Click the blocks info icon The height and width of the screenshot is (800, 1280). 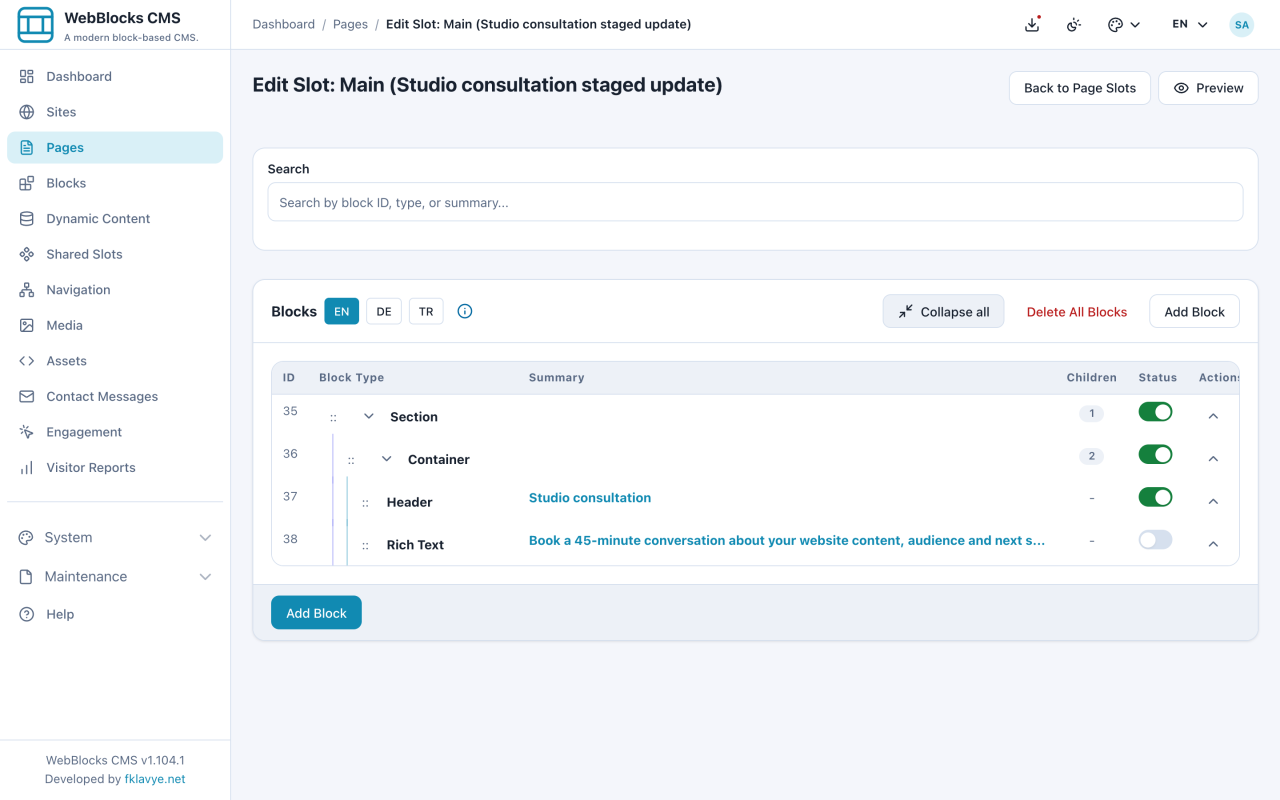tap(465, 311)
